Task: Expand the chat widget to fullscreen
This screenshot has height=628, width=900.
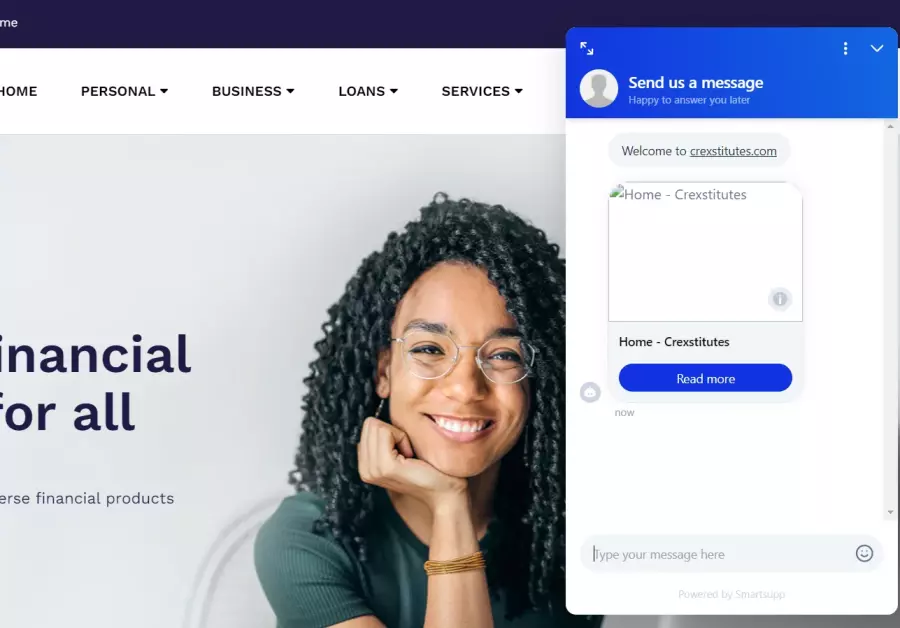Action: pos(587,48)
